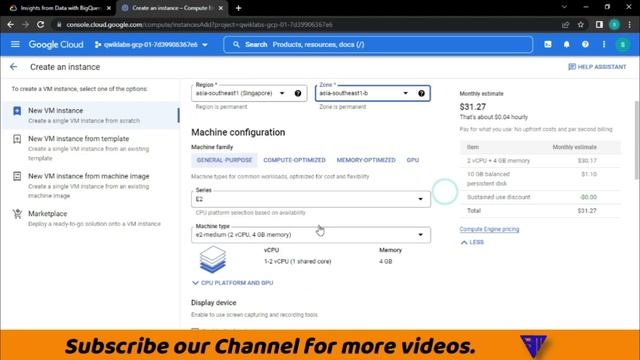This screenshot has width=640, height=360.
Task: Go back using the Create an instance arrow
Action: click(x=13, y=67)
